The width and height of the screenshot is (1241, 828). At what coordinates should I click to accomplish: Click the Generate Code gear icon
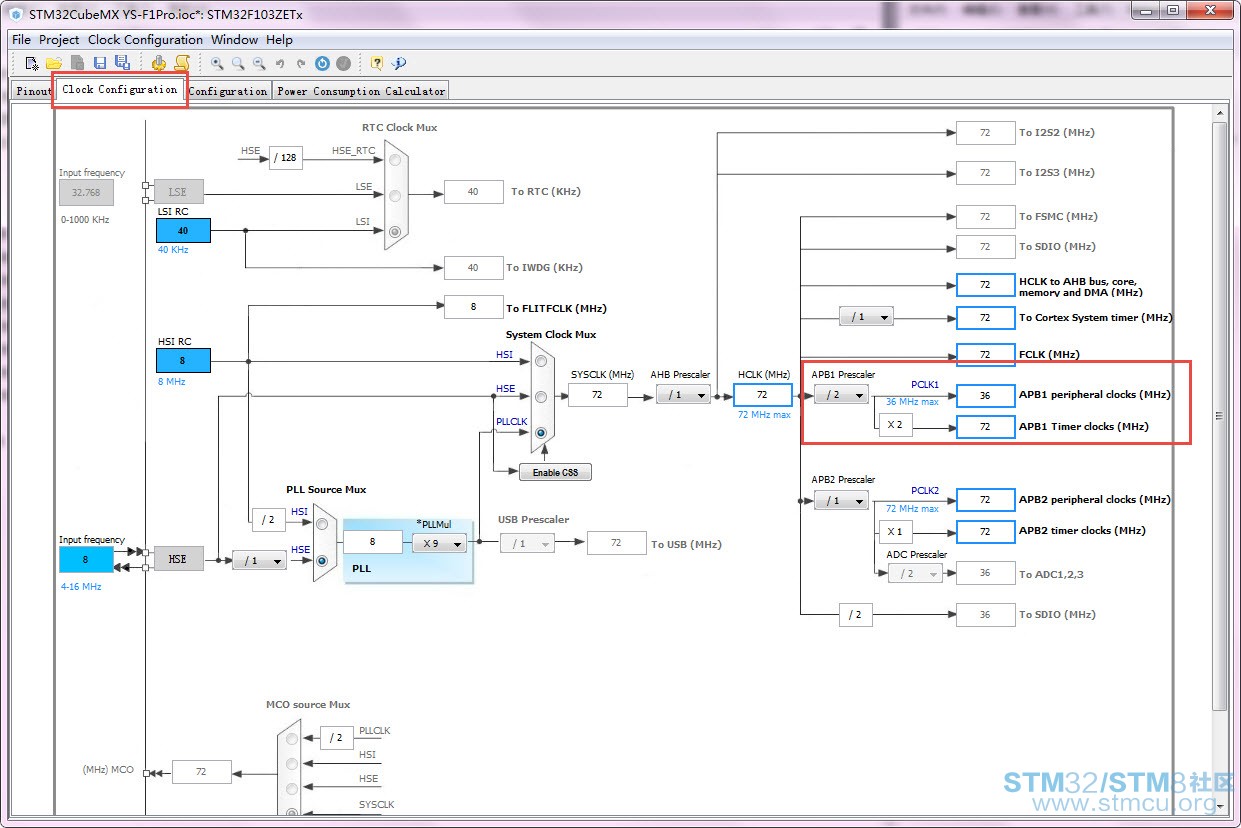(x=158, y=63)
